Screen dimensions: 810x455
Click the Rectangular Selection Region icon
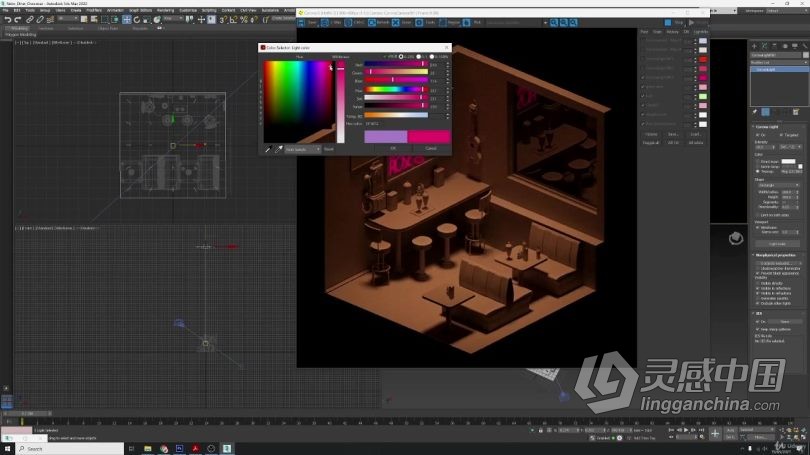point(105,20)
